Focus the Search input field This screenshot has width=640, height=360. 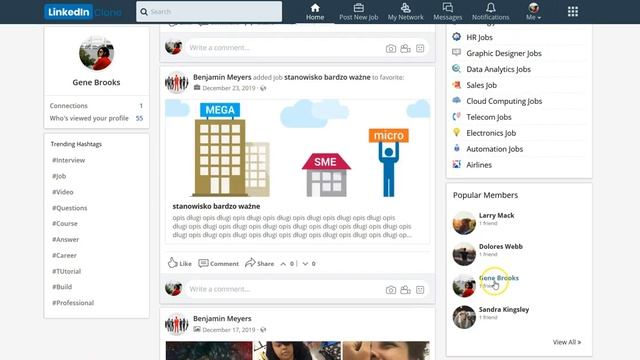(209, 11)
